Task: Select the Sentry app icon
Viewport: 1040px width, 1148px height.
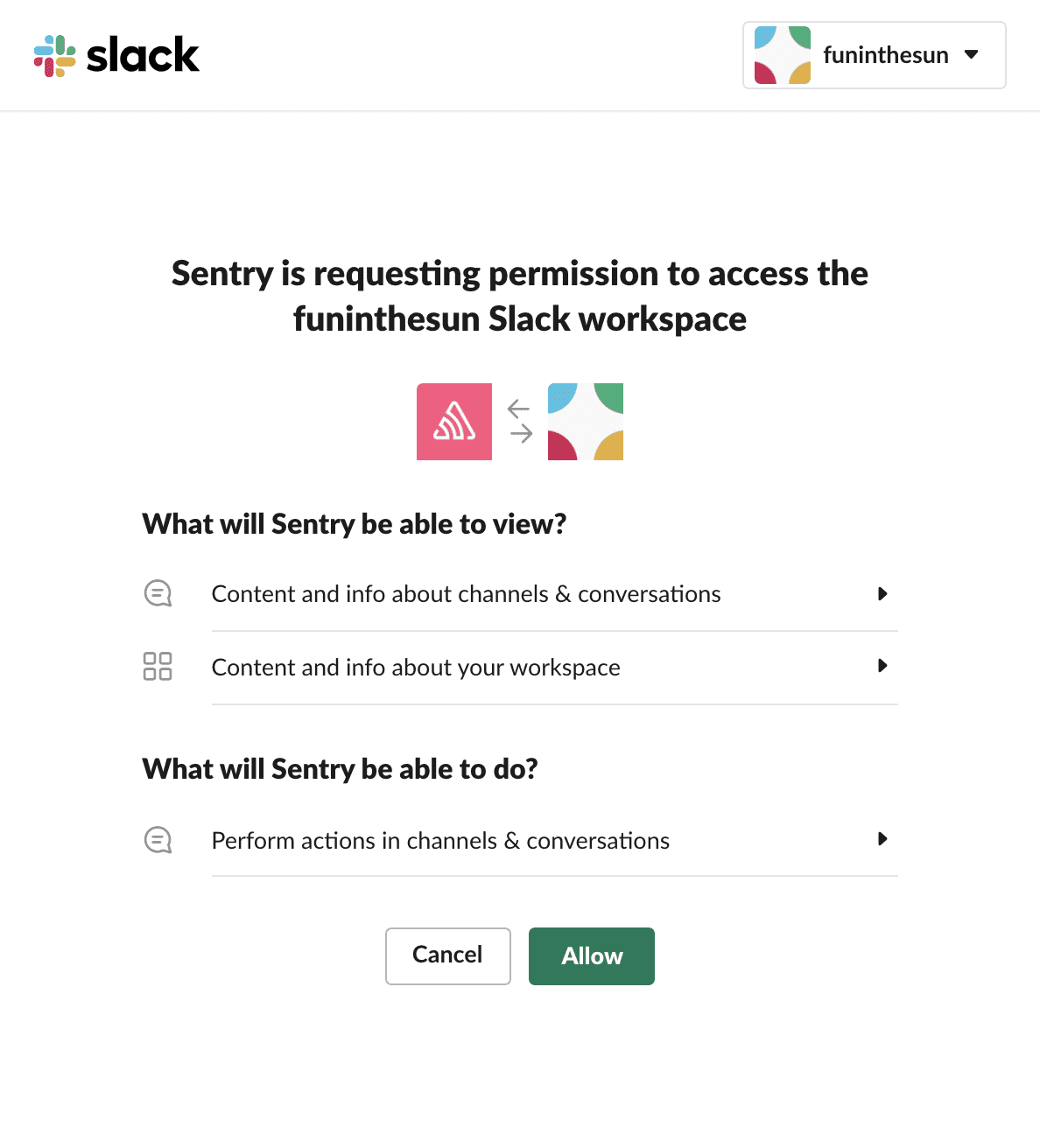Action: click(x=454, y=421)
